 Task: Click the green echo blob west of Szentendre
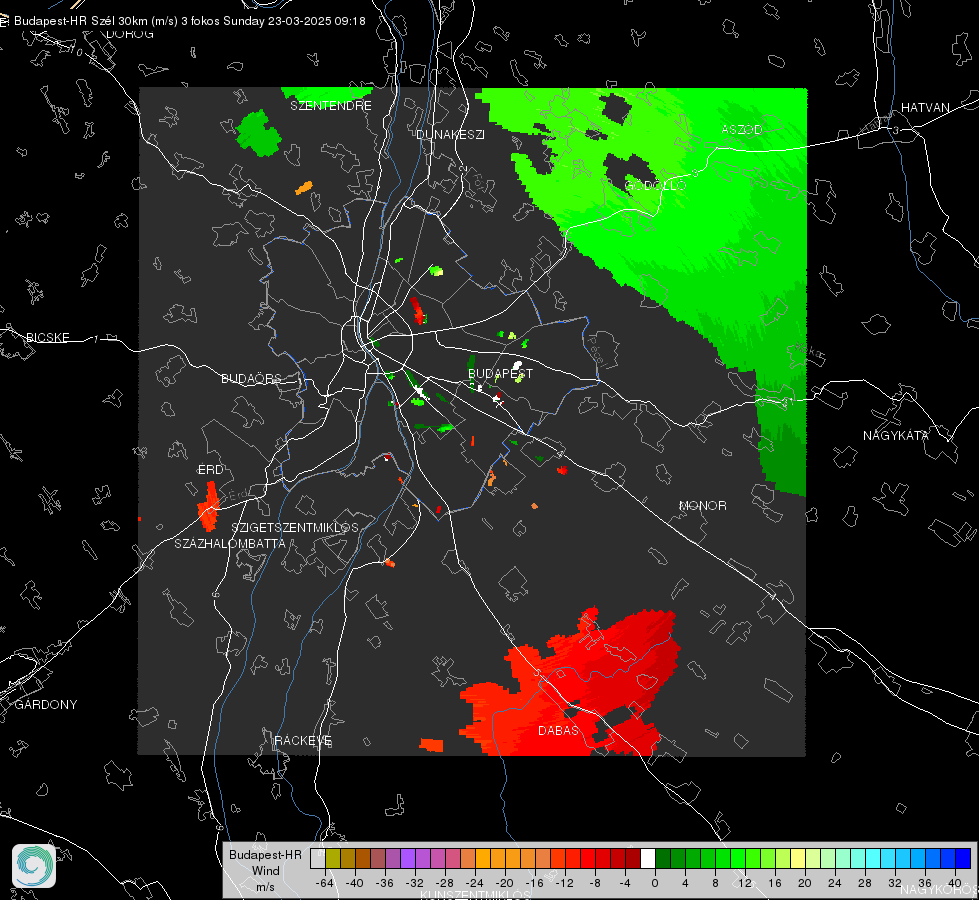pos(258,133)
